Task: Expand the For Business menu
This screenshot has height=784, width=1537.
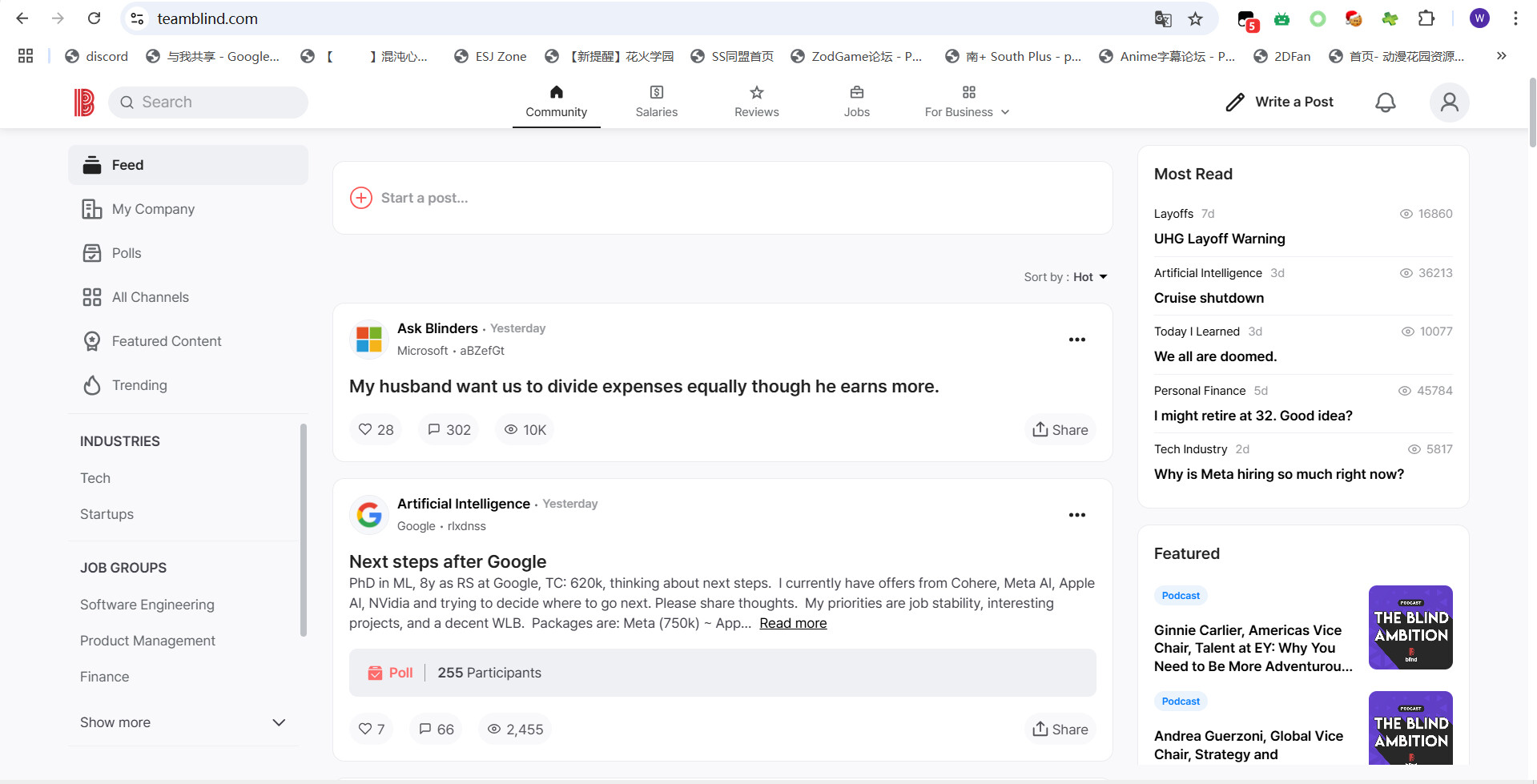Action: pyautogui.click(x=967, y=103)
